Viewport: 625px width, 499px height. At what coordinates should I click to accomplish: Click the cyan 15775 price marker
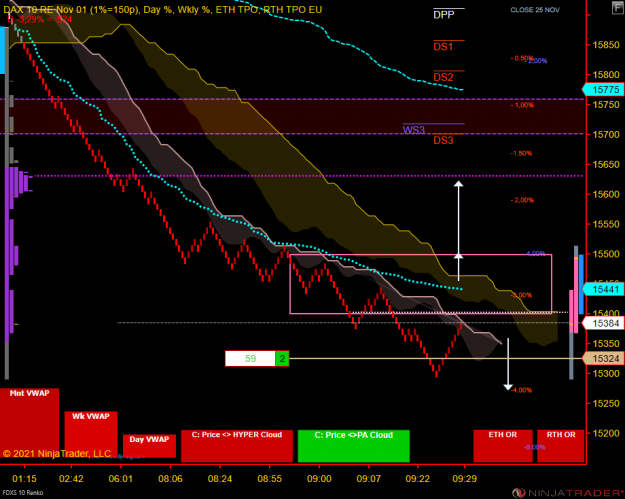(603, 90)
